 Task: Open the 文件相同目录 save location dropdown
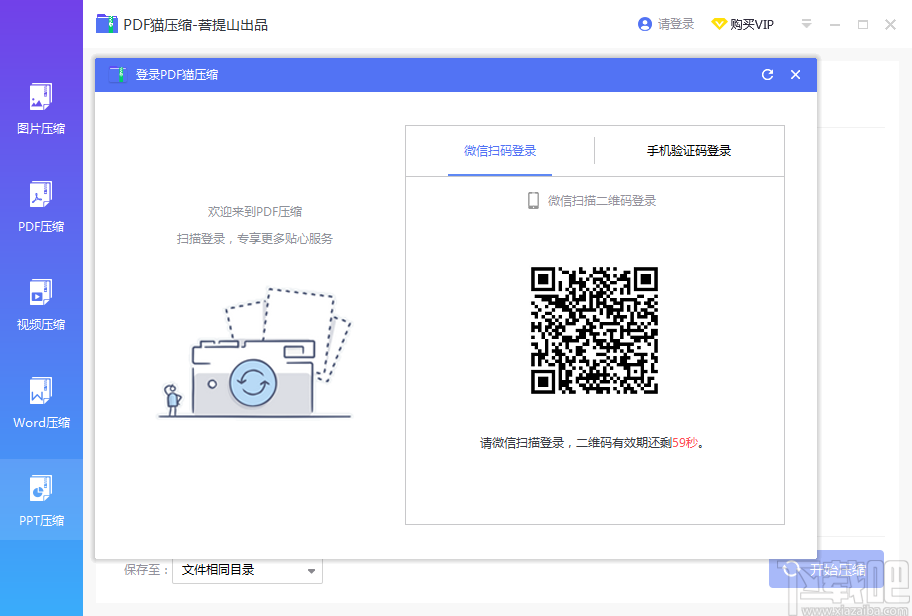pyautogui.click(x=247, y=570)
